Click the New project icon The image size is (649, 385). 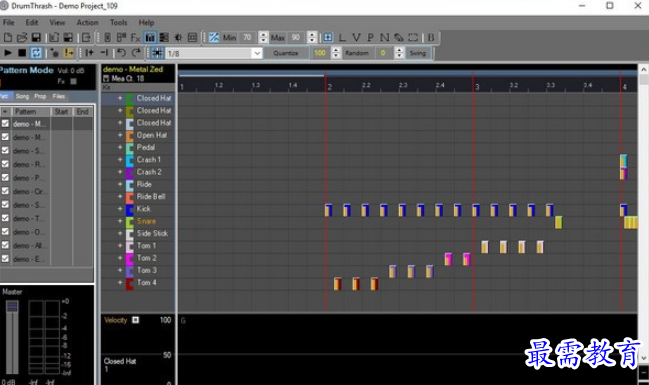(x=7, y=38)
